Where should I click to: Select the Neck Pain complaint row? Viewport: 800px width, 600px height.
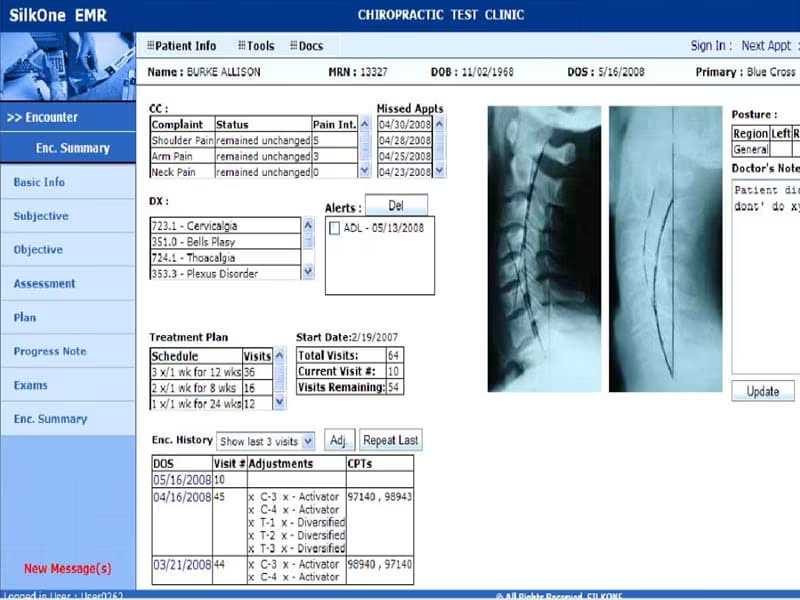[254, 171]
